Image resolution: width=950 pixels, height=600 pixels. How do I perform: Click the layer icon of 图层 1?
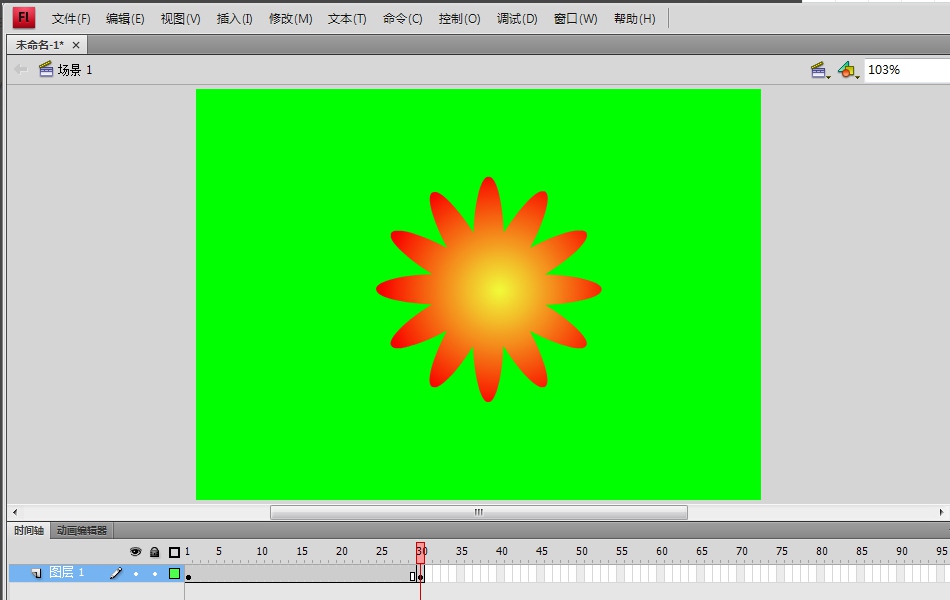point(36,573)
